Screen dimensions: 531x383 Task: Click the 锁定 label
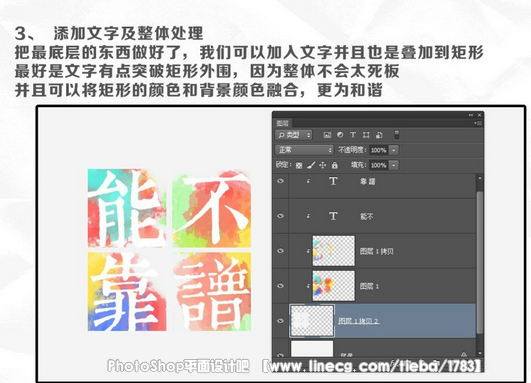pos(284,165)
